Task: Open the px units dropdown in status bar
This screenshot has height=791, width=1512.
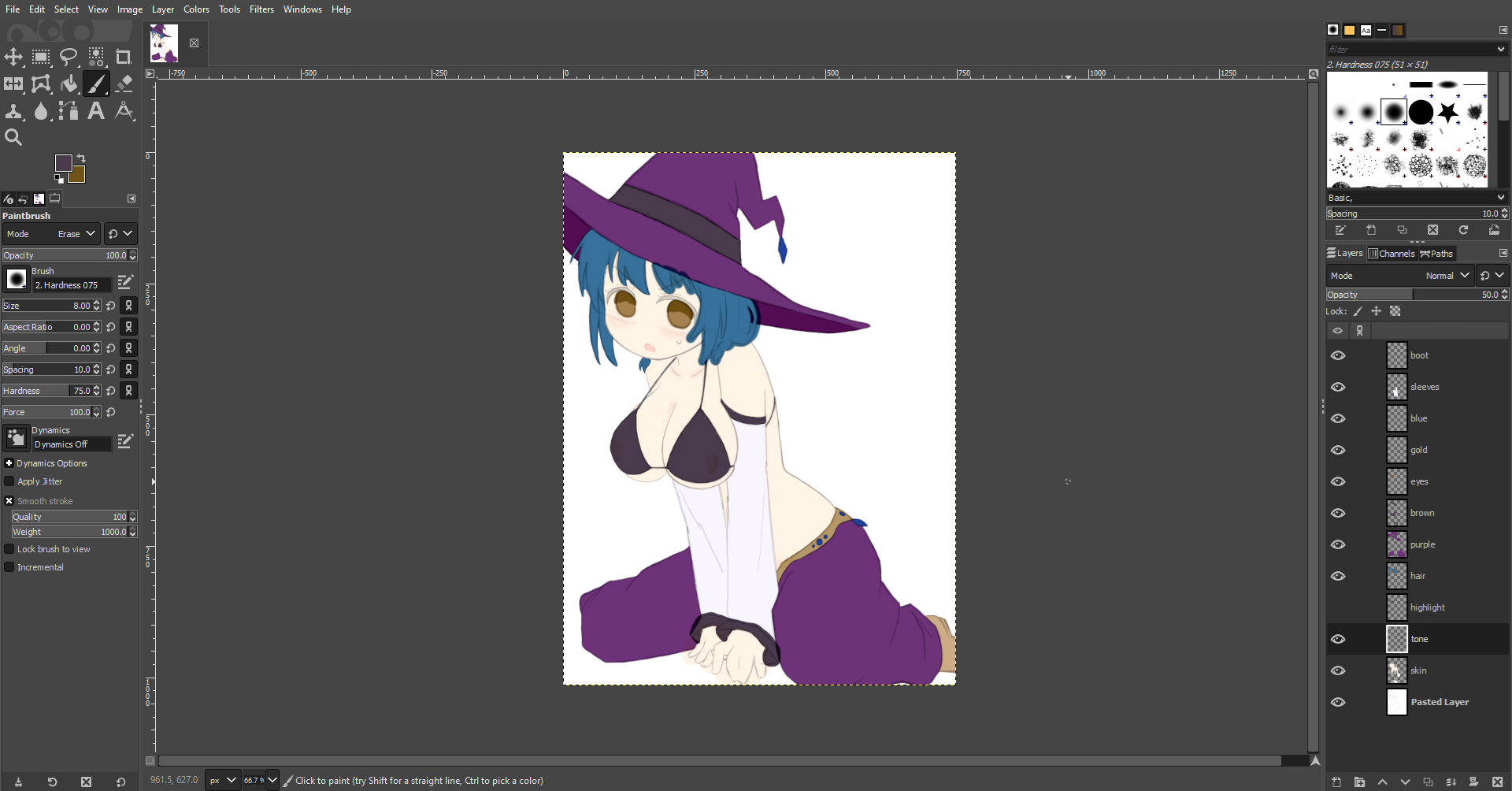Action: [x=222, y=781]
